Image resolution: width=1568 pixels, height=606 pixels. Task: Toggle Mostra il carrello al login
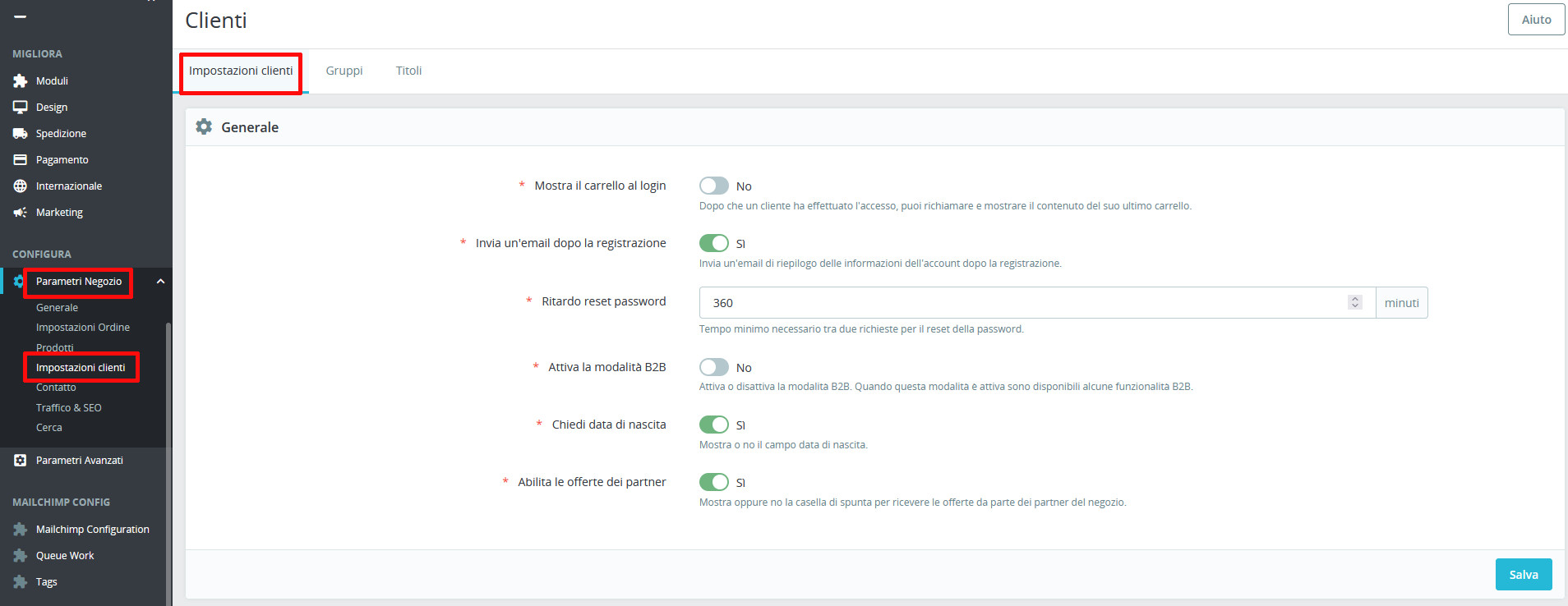(714, 186)
